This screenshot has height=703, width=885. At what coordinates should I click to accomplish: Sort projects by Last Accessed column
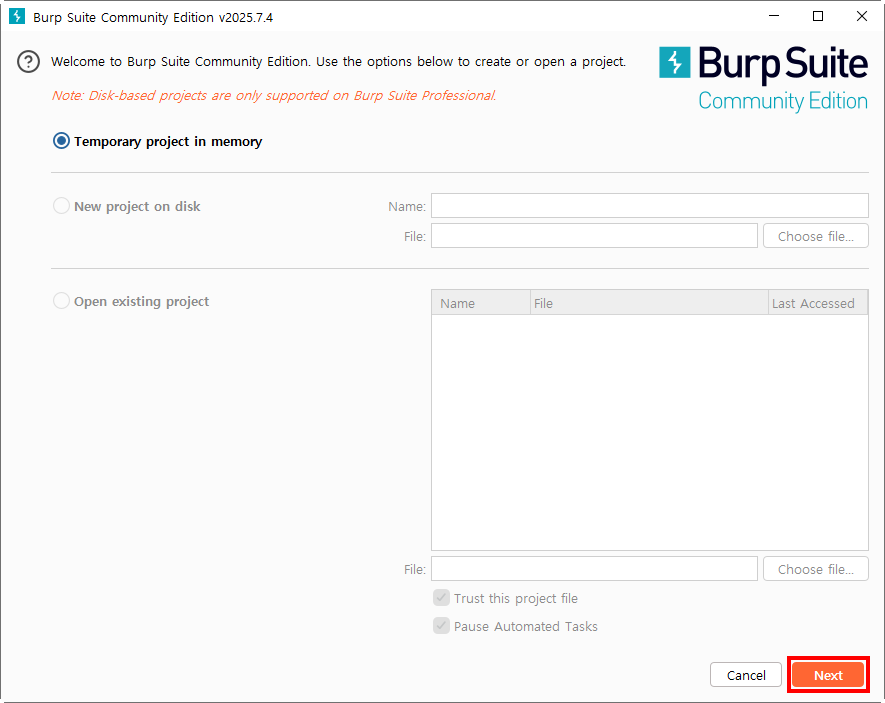(x=818, y=303)
